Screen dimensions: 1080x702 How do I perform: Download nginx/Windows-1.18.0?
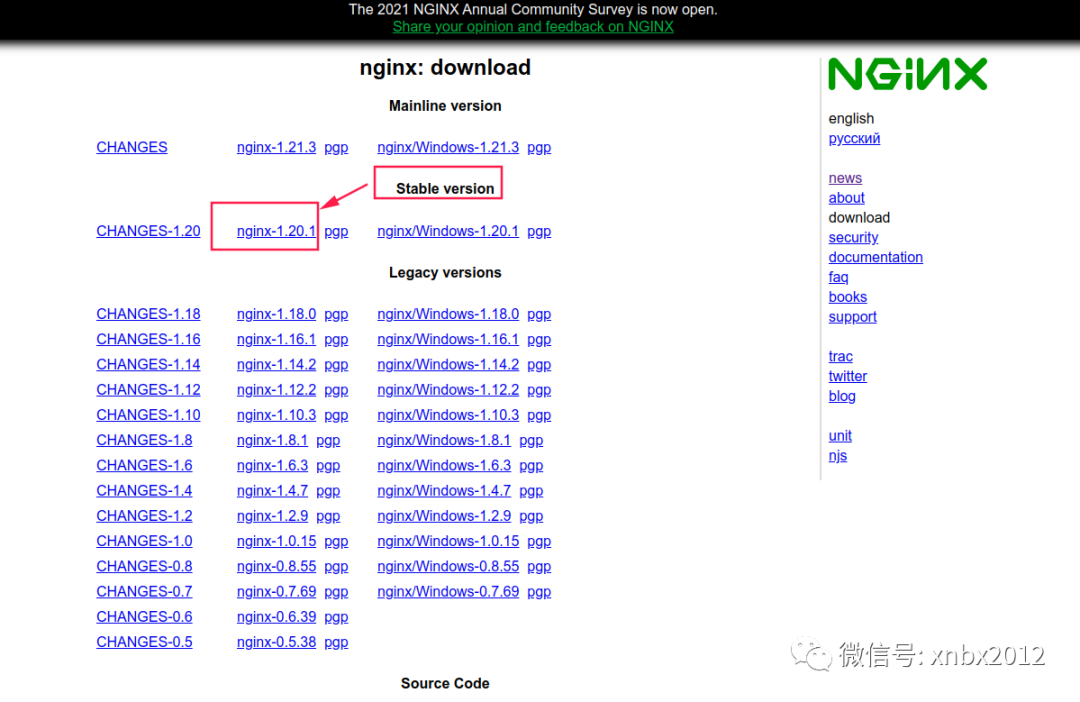448,314
